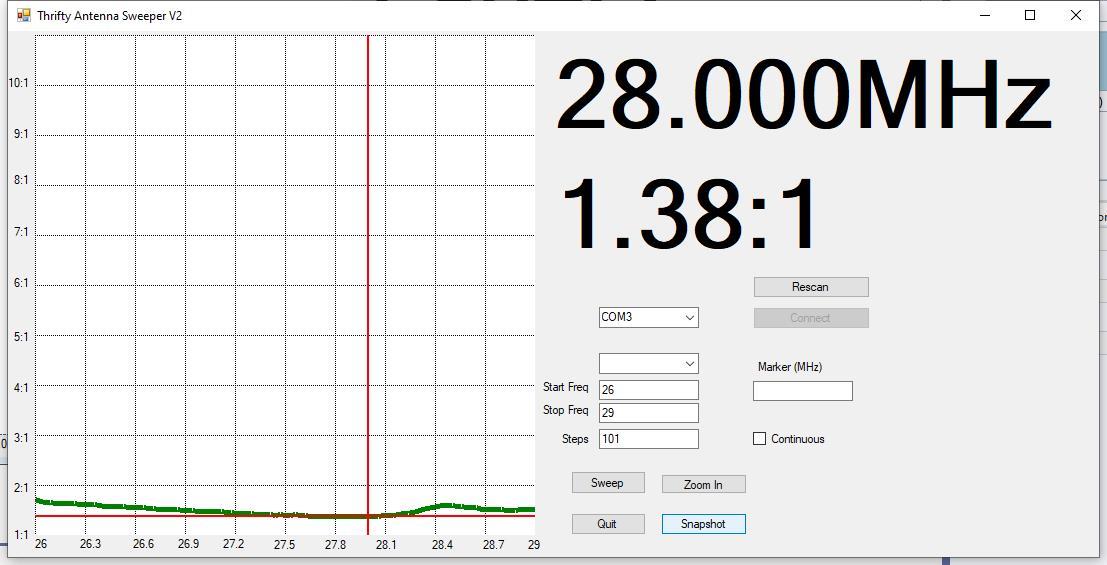Click the 1.38:1 SWR readout
Image resolution: width=1107 pixels, height=565 pixels.
pyautogui.click(x=688, y=215)
